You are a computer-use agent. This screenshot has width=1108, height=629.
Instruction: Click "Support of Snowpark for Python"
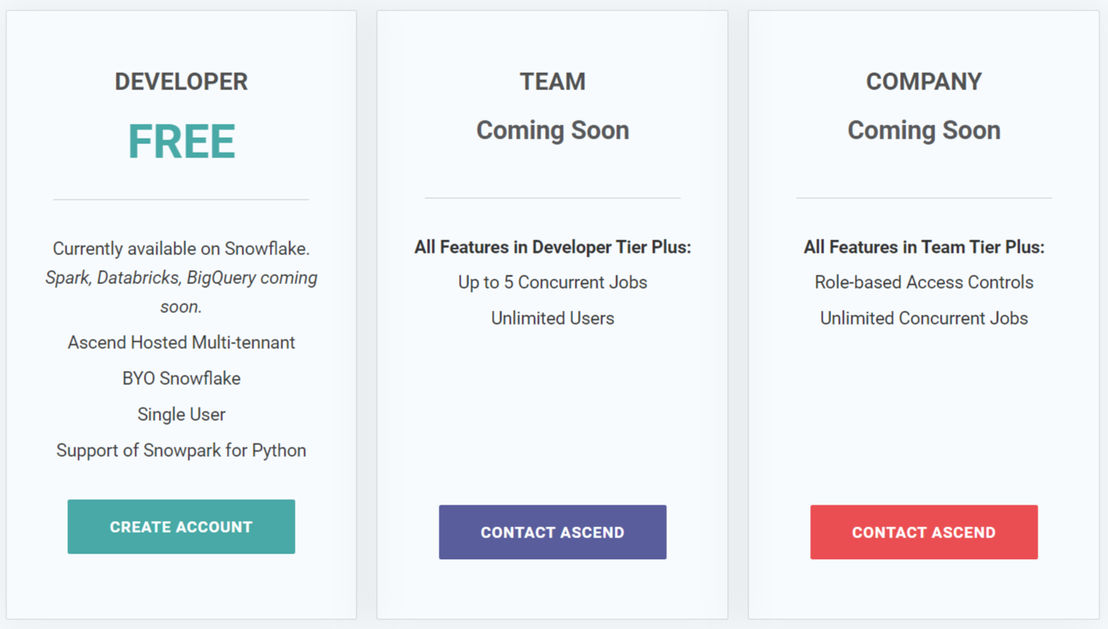[x=181, y=451]
